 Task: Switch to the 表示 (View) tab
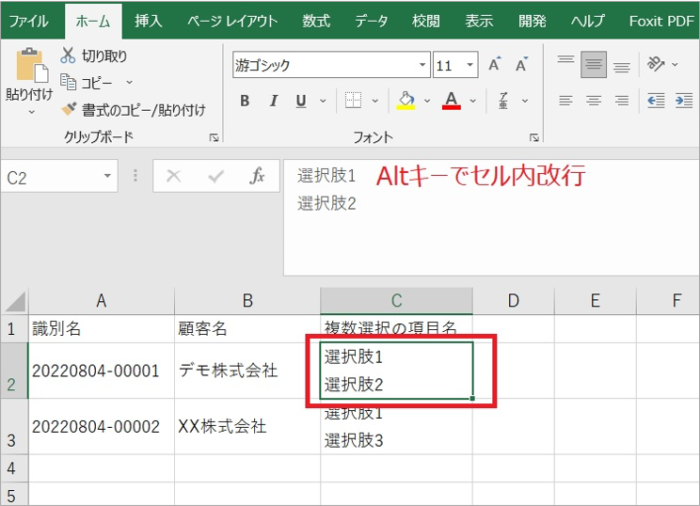click(479, 21)
